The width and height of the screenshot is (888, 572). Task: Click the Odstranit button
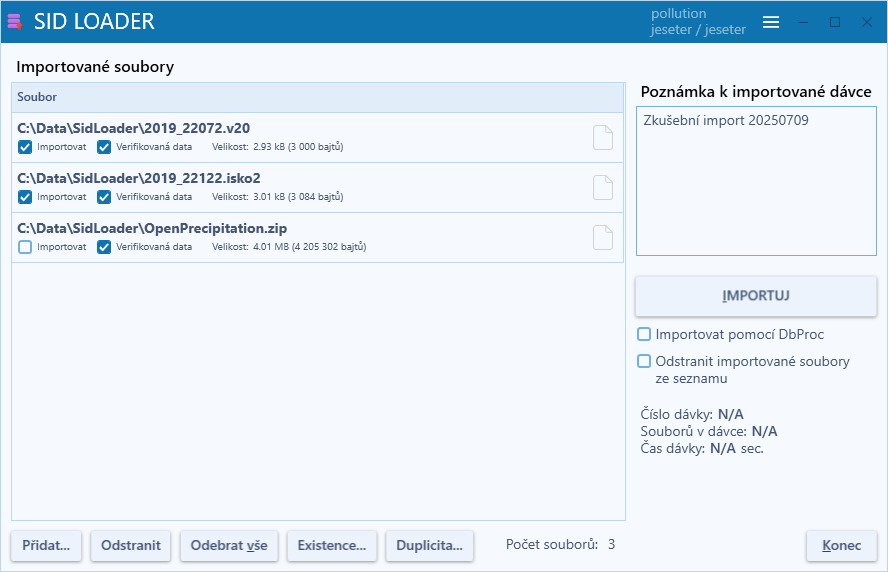coord(130,545)
